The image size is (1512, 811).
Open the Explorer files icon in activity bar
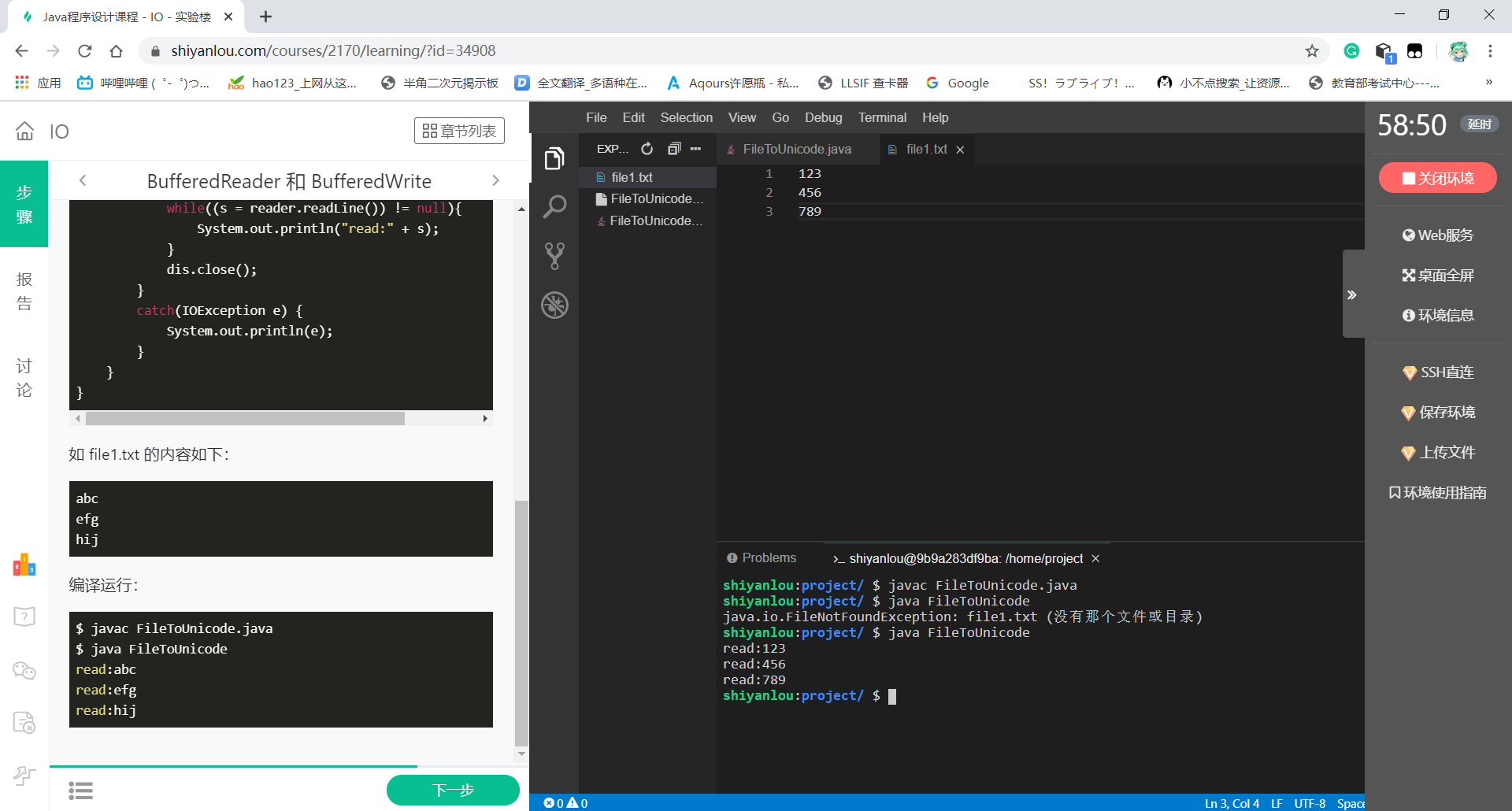[x=554, y=158]
